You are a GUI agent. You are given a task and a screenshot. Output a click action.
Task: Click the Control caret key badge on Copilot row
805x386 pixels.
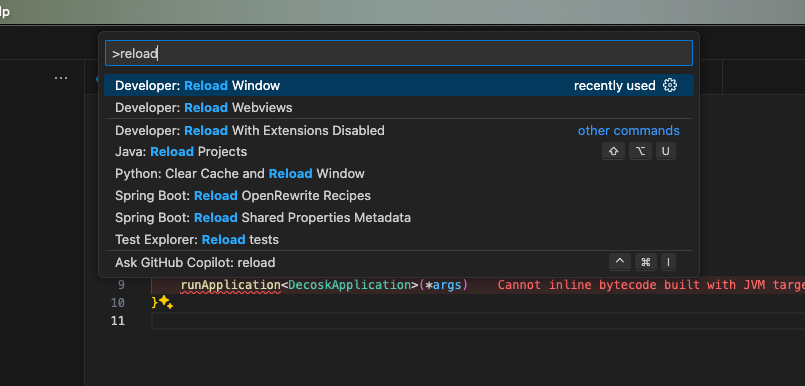620,262
